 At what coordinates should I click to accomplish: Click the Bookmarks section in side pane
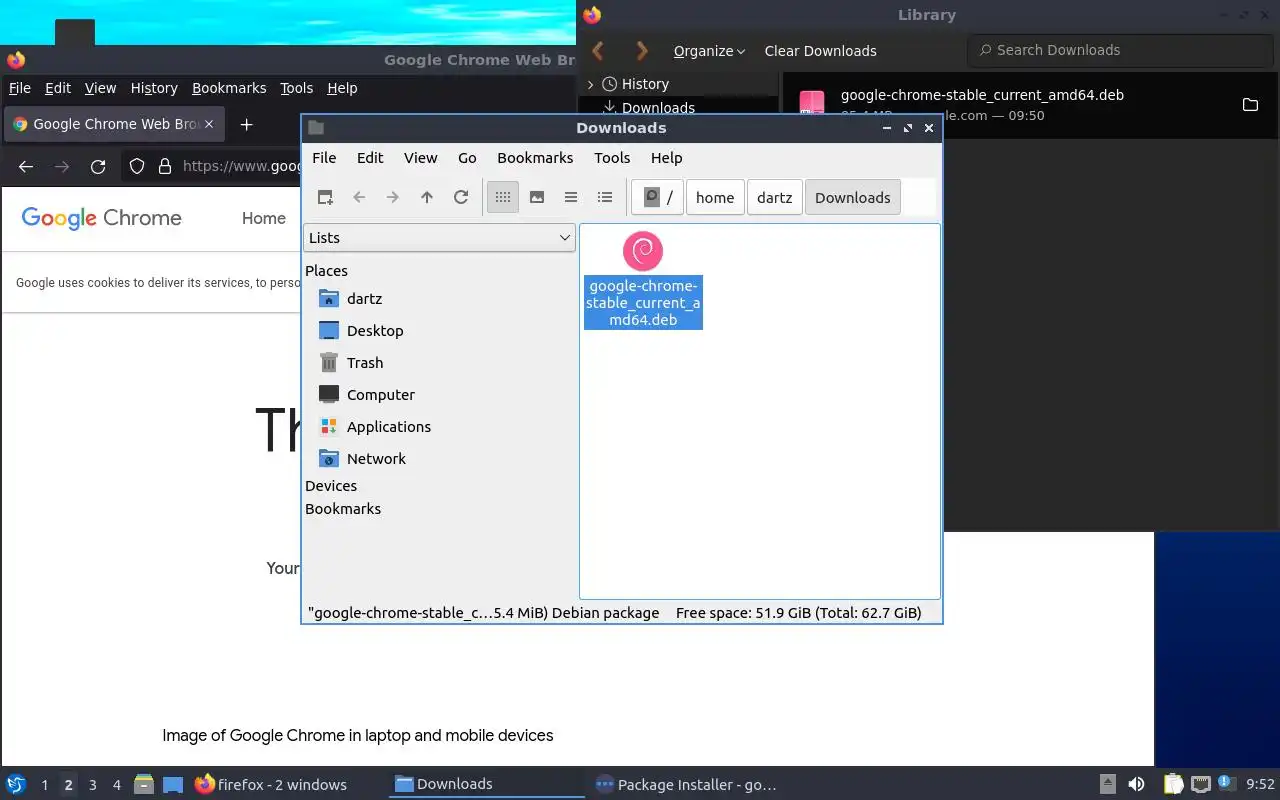(x=343, y=509)
